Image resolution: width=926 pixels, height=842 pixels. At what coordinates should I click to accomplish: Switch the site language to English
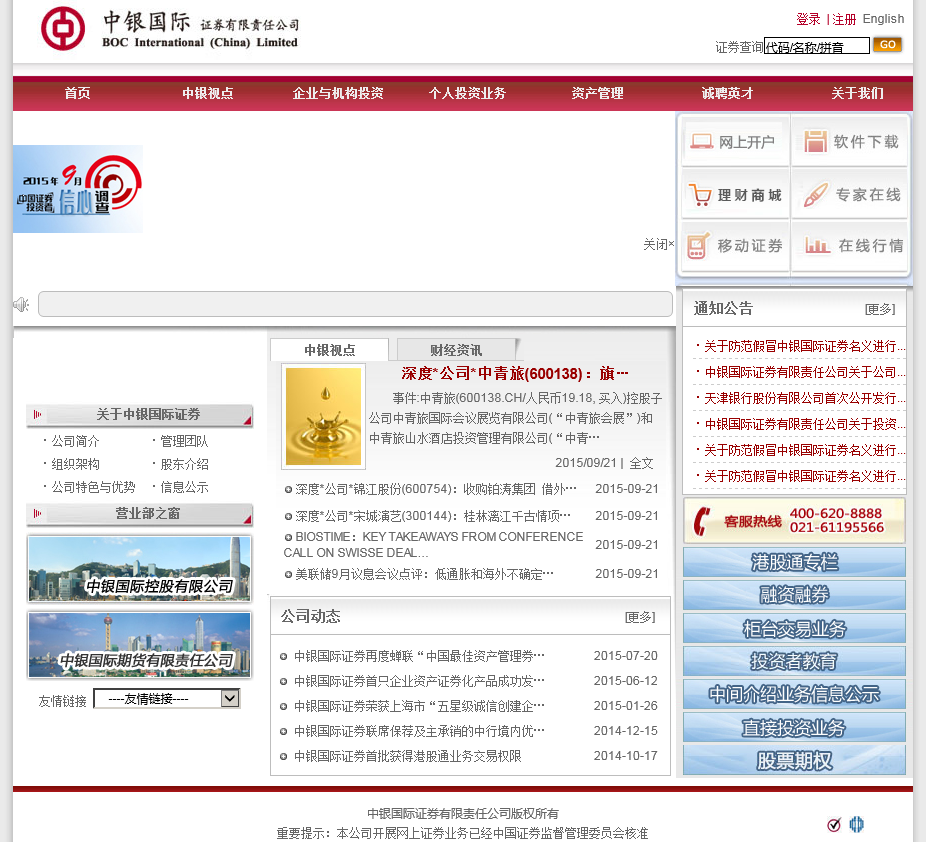(x=883, y=19)
